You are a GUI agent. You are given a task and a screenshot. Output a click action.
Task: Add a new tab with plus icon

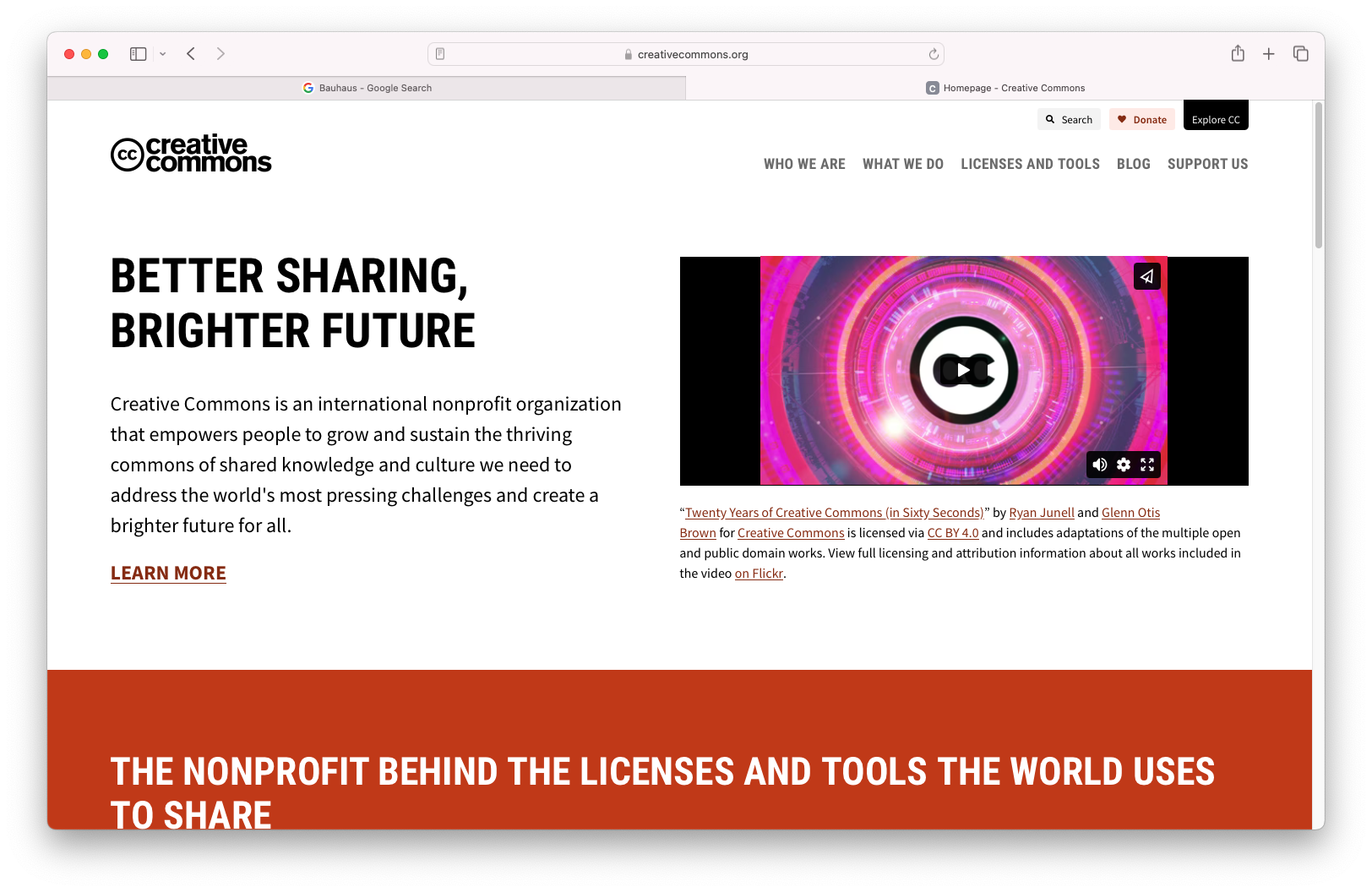pyautogui.click(x=1269, y=54)
